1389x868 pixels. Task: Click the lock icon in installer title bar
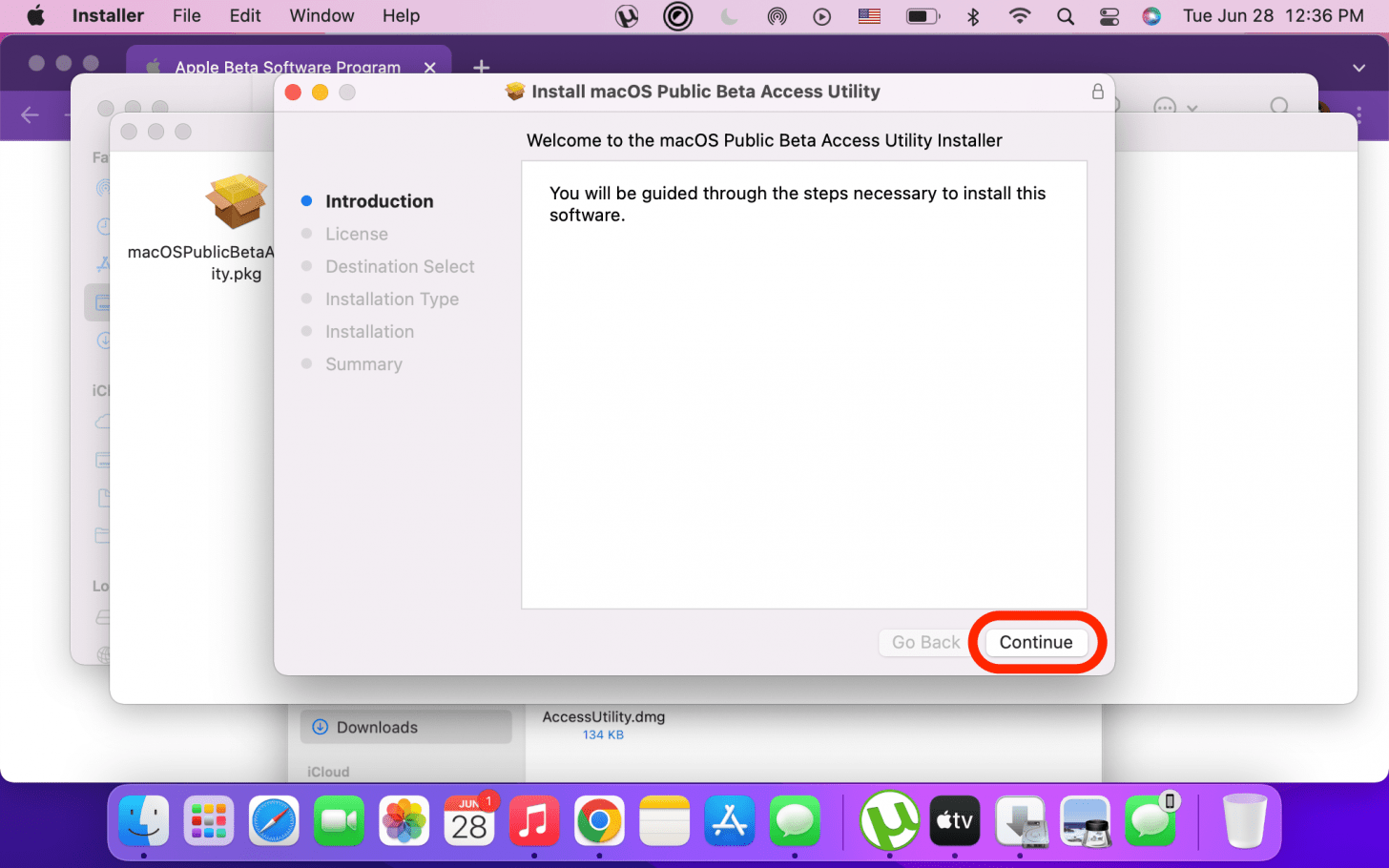pos(1097,92)
